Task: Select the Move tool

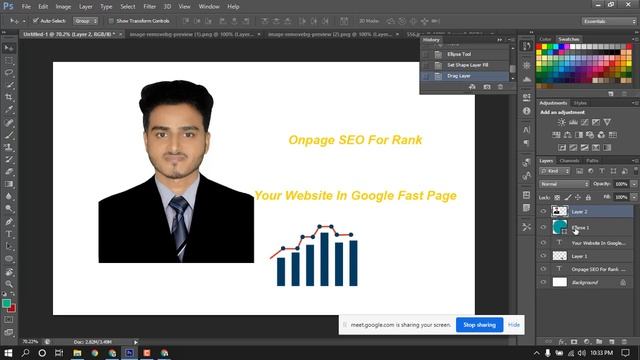Action: tap(9, 48)
